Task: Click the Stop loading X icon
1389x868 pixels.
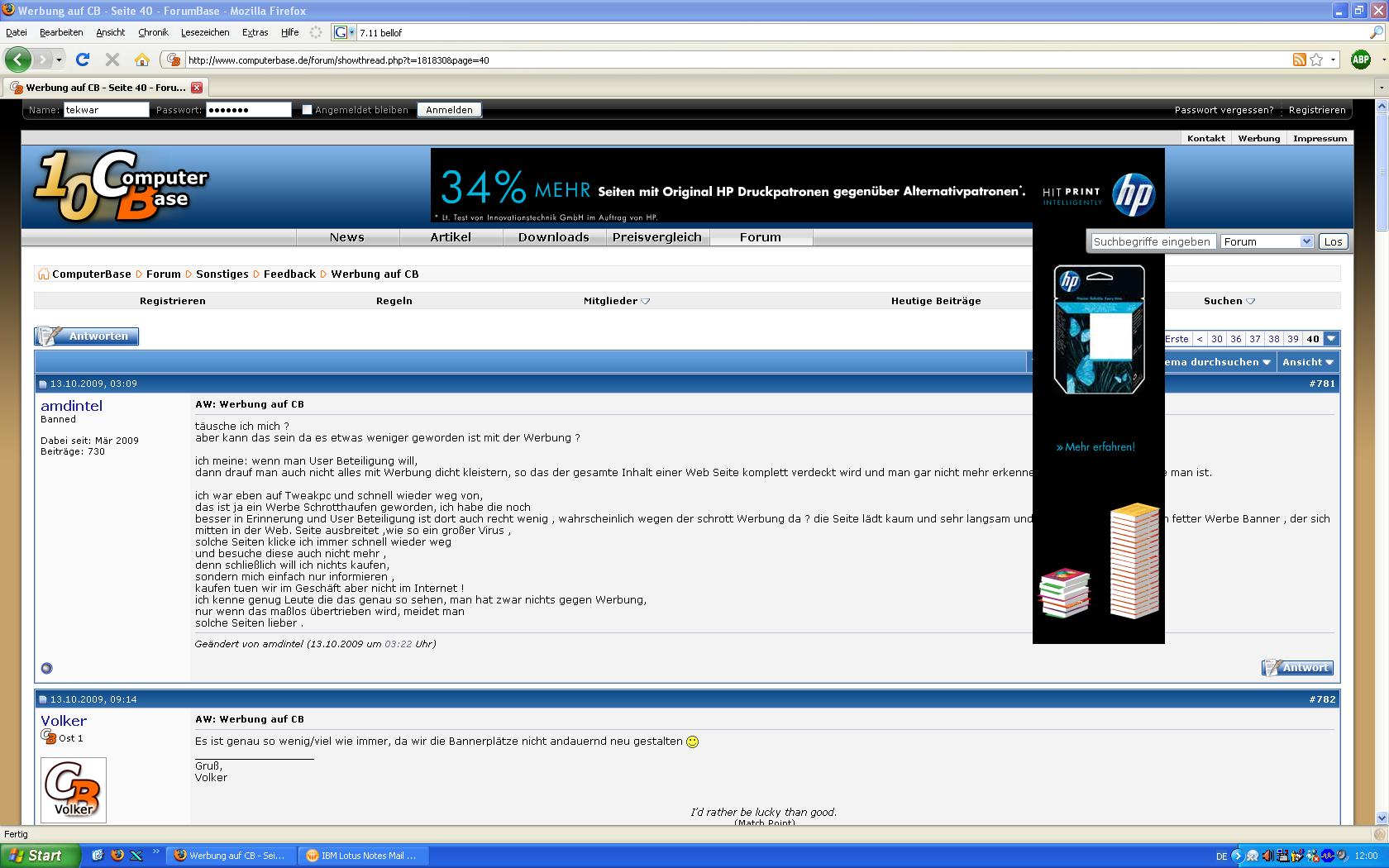Action: 112,60
